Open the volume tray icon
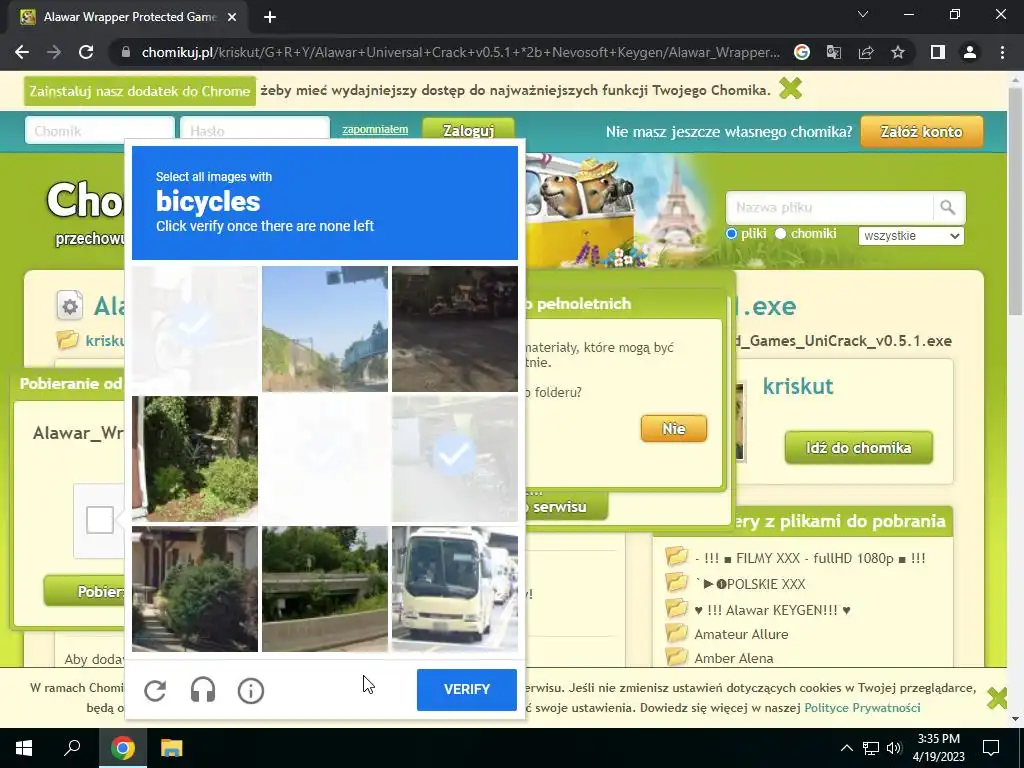 [x=894, y=748]
